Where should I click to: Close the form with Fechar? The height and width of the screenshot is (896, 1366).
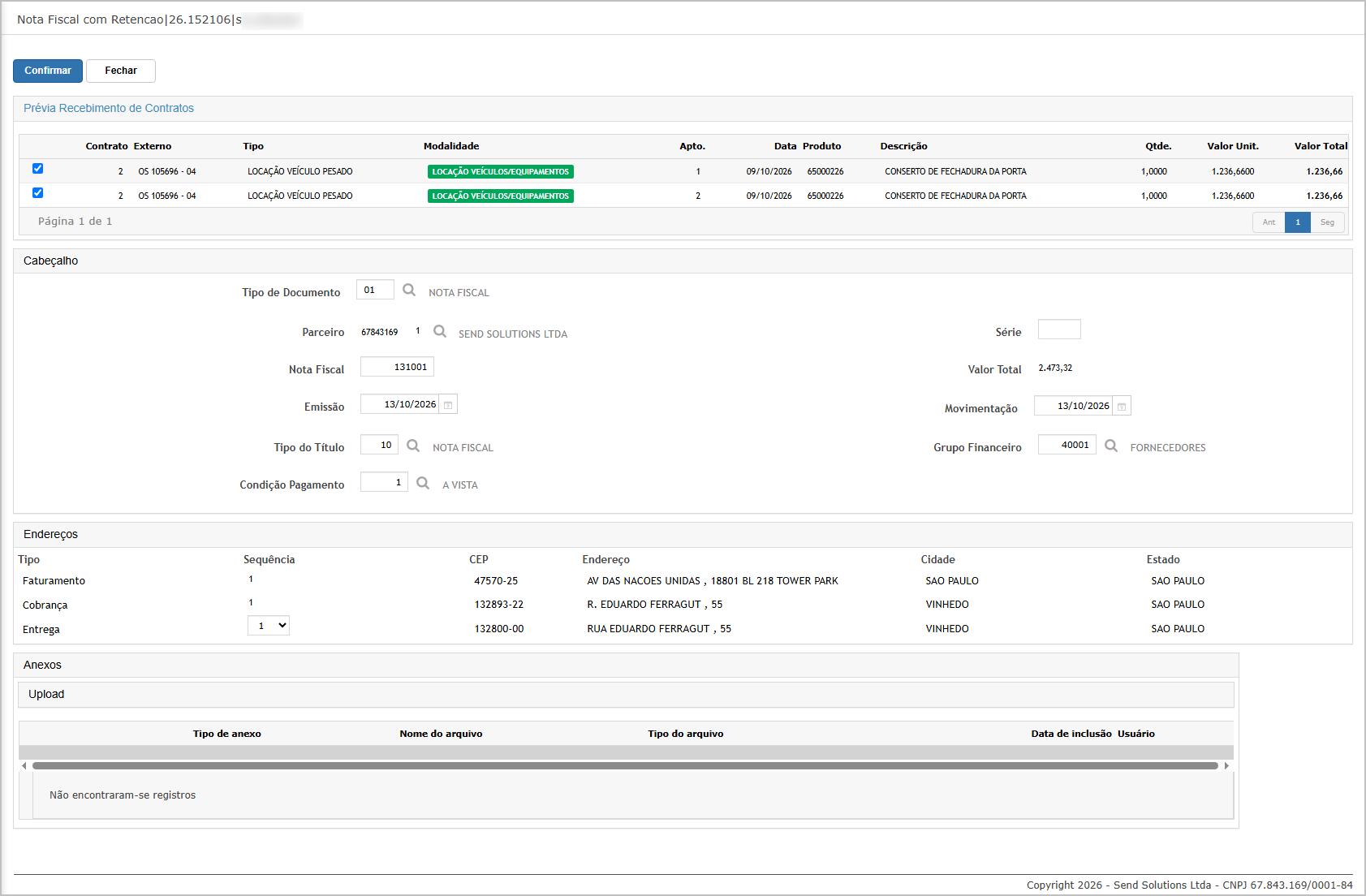tap(121, 71)
